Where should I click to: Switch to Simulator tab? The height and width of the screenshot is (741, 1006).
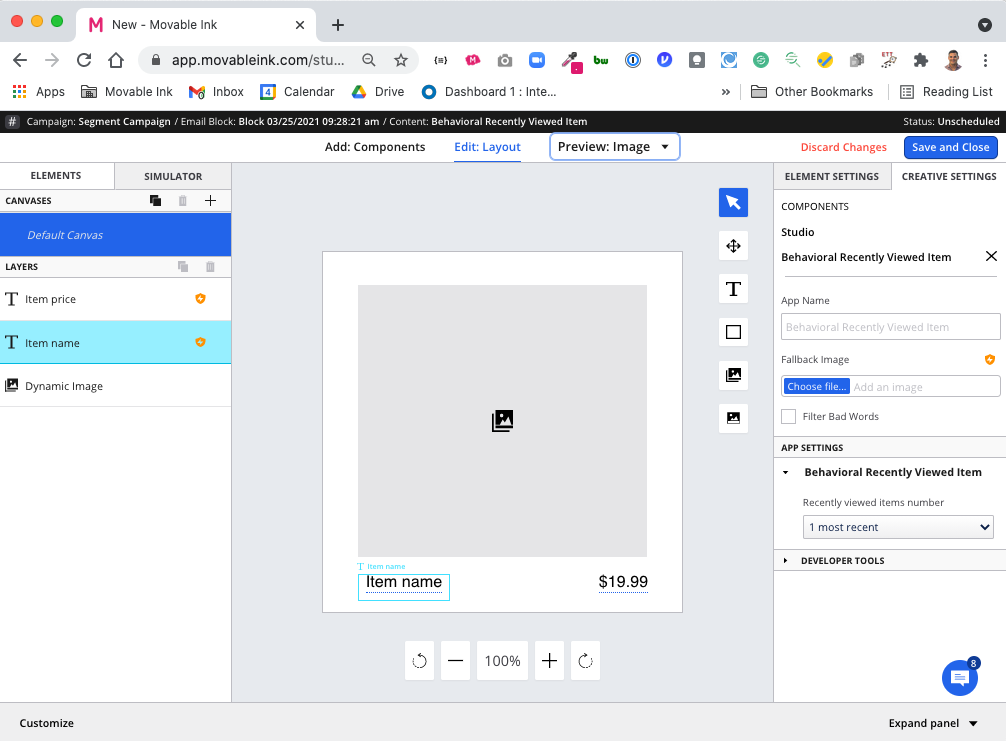click(173, 176)
